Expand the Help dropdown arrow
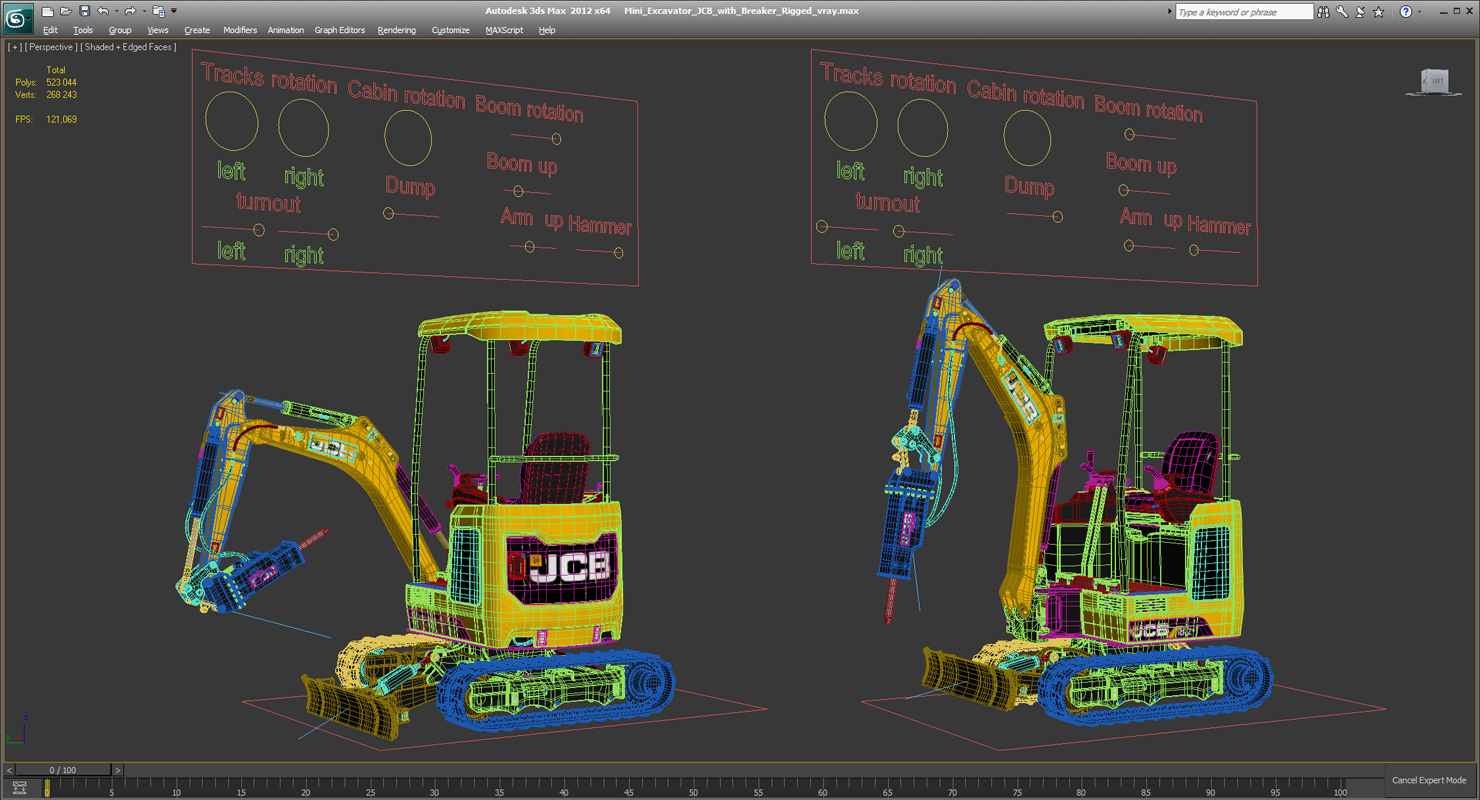Viewport: 1480px width, 800px height. tap(1420, 12)
